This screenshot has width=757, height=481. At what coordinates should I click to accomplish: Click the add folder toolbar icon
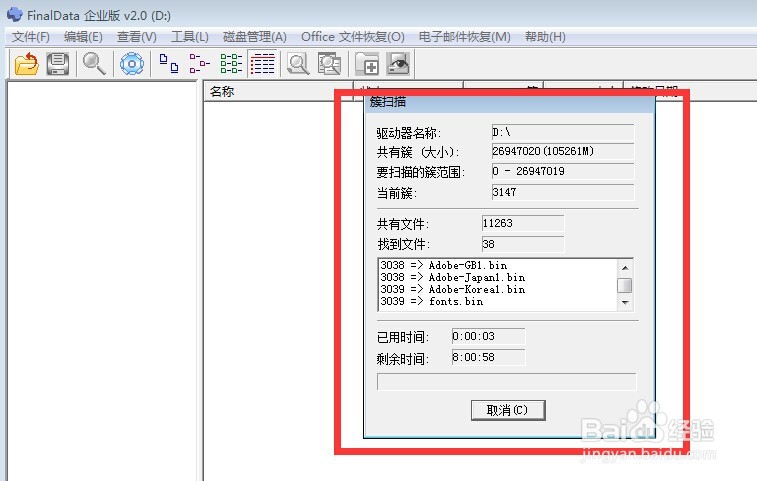(x=367, y=64)
